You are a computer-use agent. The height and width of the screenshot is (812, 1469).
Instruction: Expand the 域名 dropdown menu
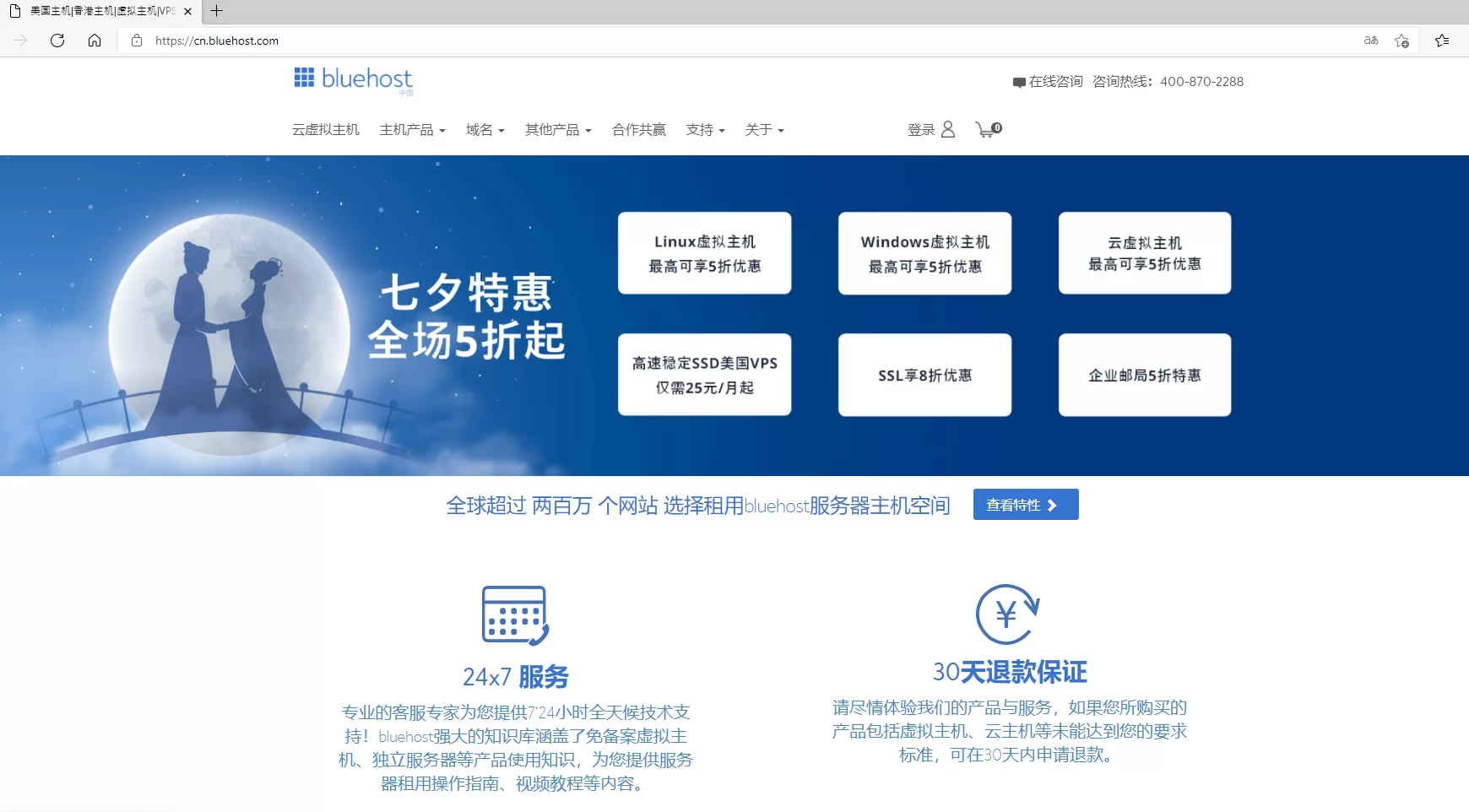point(485,130)
